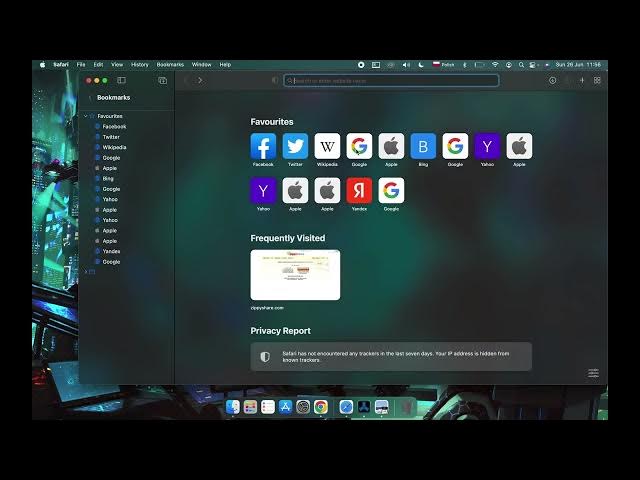Open the Trash in the Dock
The width and height of the screenshot is (640, 480).
(x=406, y=407)
